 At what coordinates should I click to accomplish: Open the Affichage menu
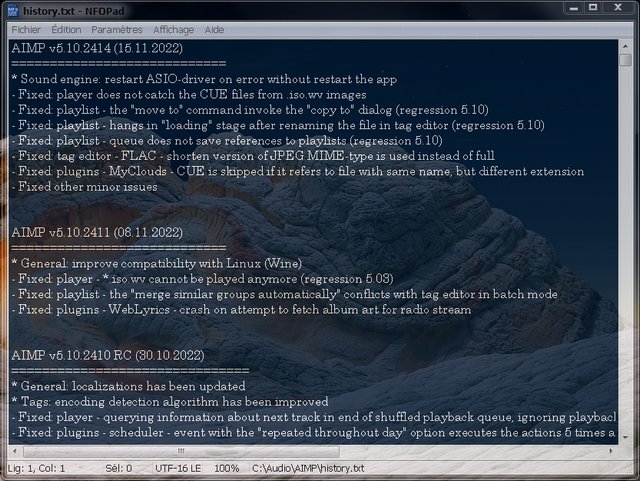[x=173, y=30]
